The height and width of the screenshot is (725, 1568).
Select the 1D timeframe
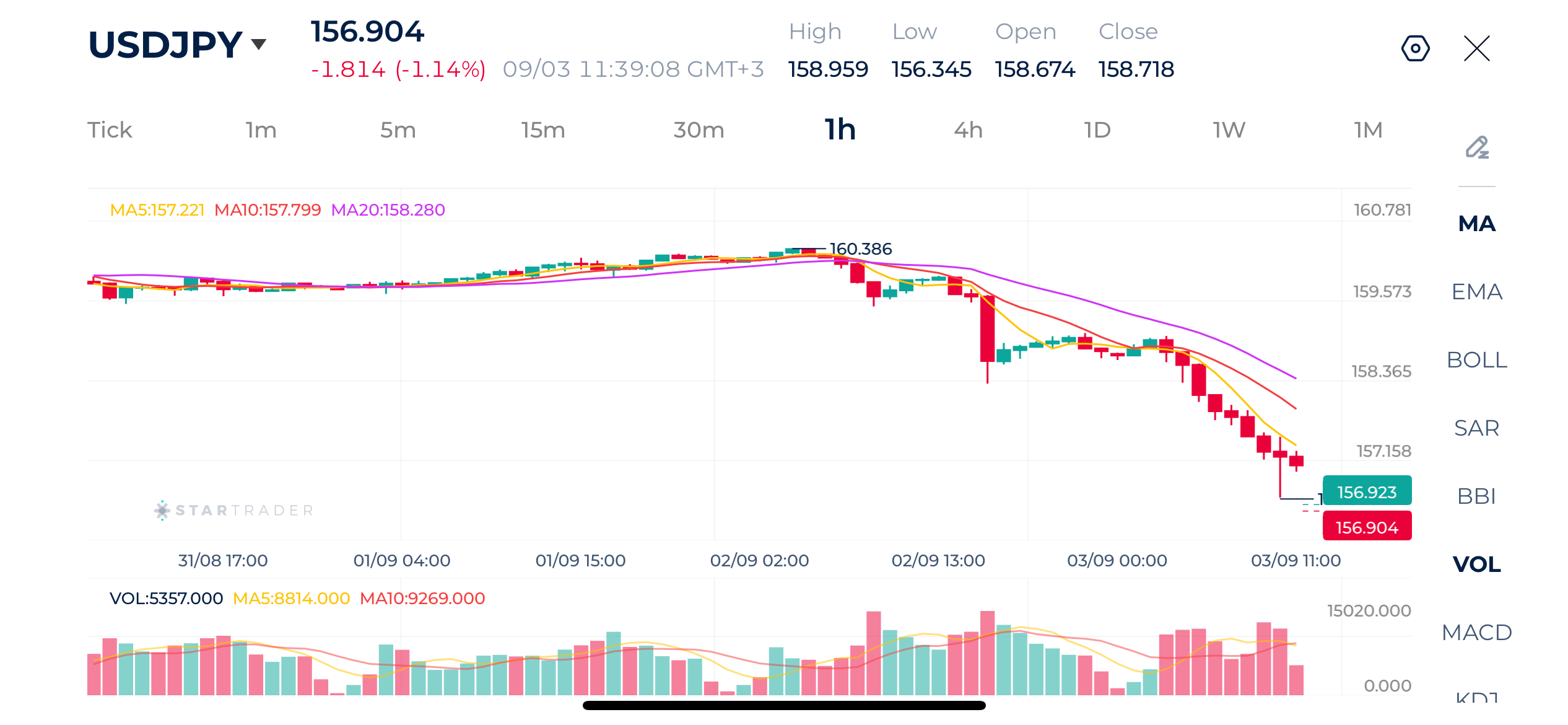[x=1097, y=130]
